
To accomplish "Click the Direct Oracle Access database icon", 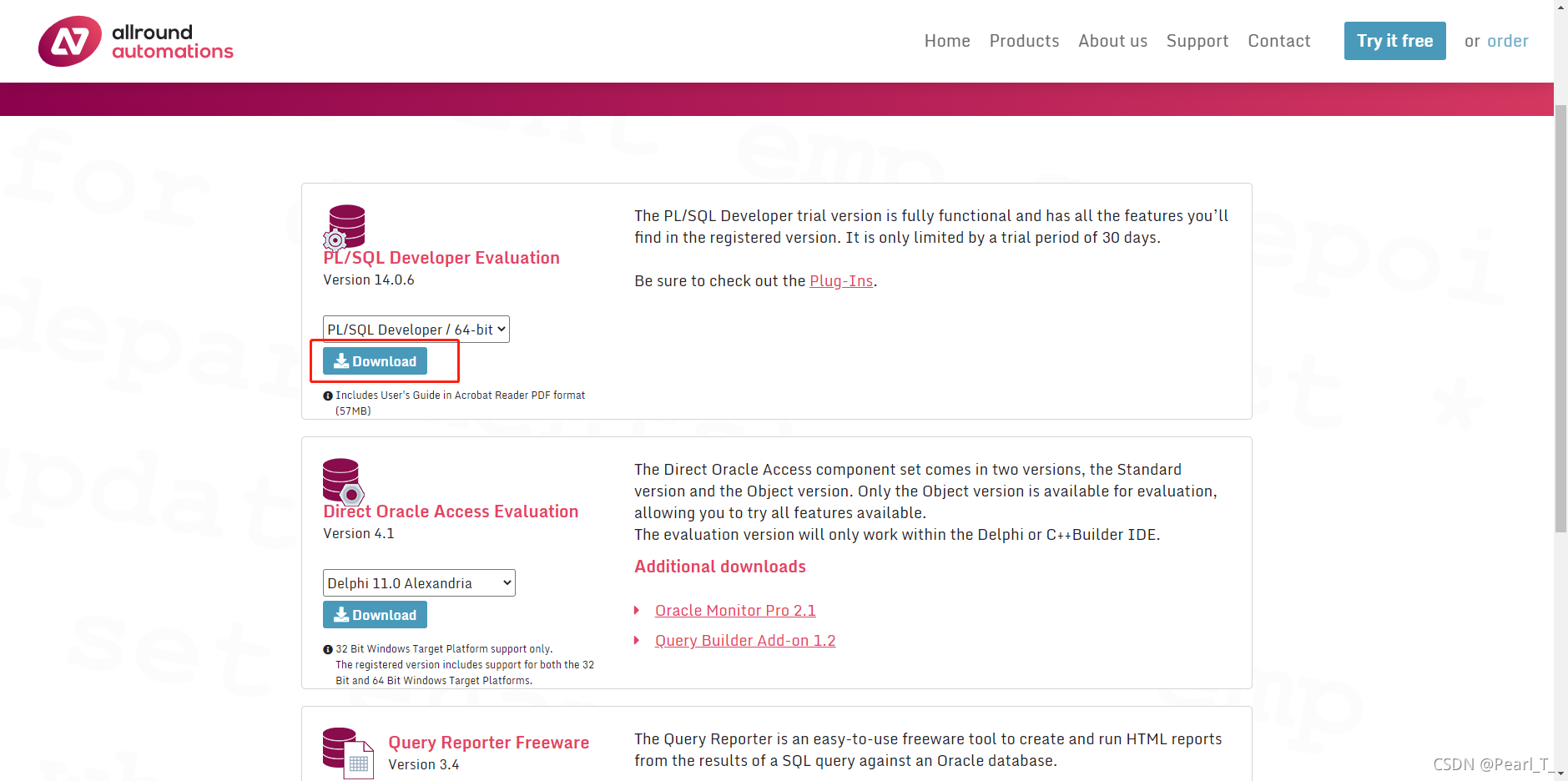I will (x=344, y=481).
